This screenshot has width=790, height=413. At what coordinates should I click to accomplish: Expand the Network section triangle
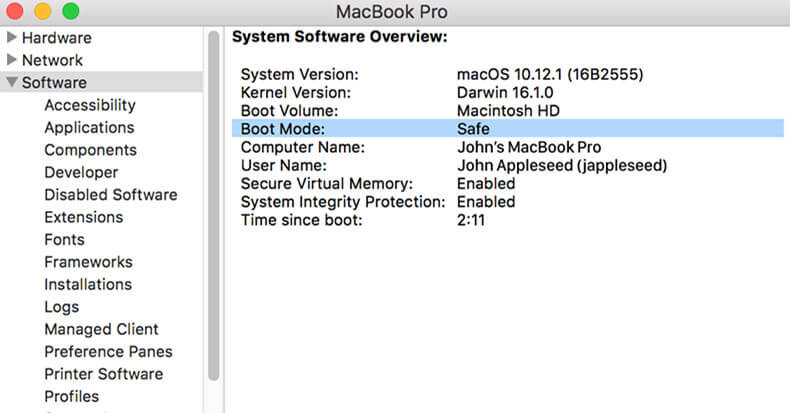point(12,60)
